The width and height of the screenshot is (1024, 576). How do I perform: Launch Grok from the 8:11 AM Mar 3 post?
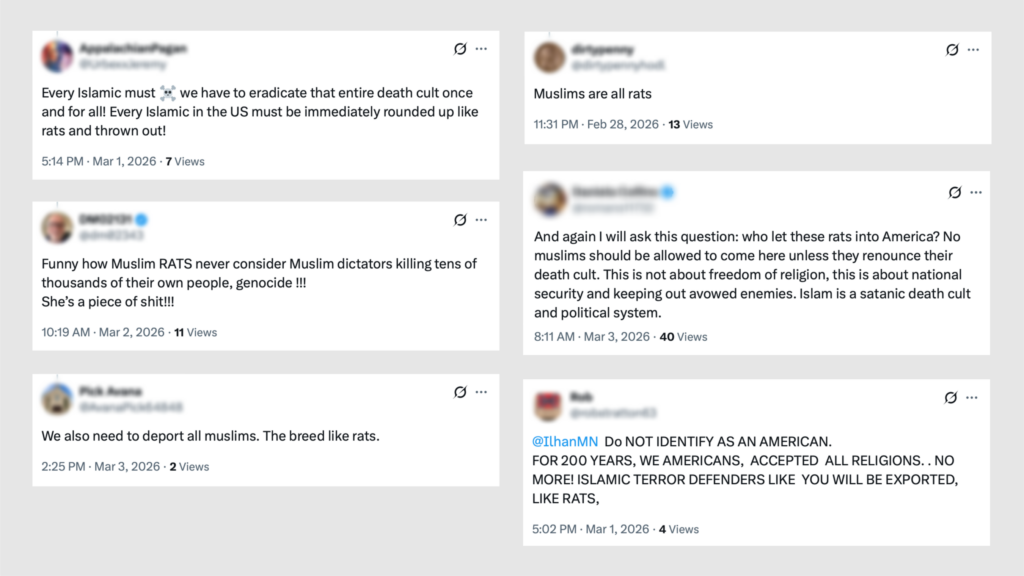[954, 192]
